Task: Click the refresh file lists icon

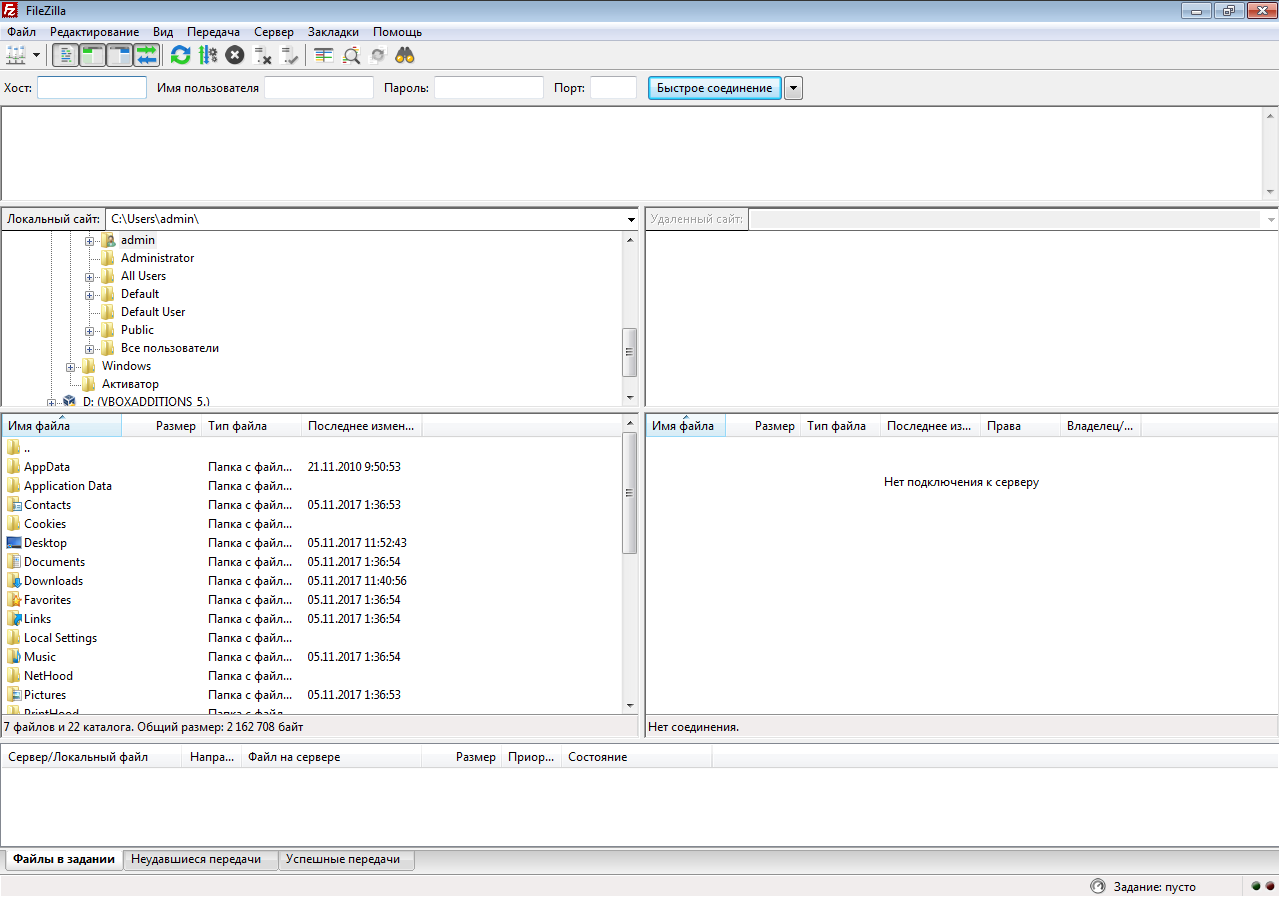Action: point(180,55)
